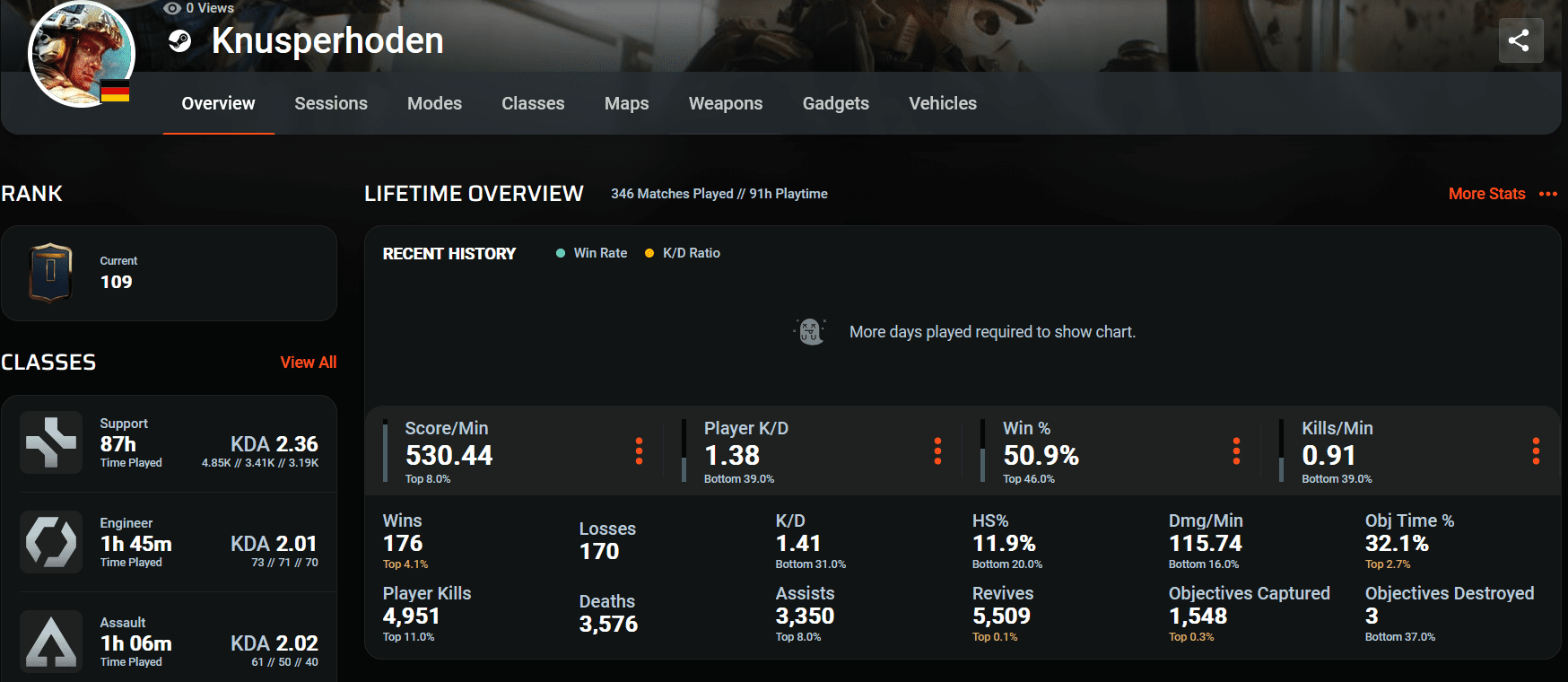Screen dimensions: 1568x682
Task: Open Player K/D options menu
Action: click(x=937, y=451)
